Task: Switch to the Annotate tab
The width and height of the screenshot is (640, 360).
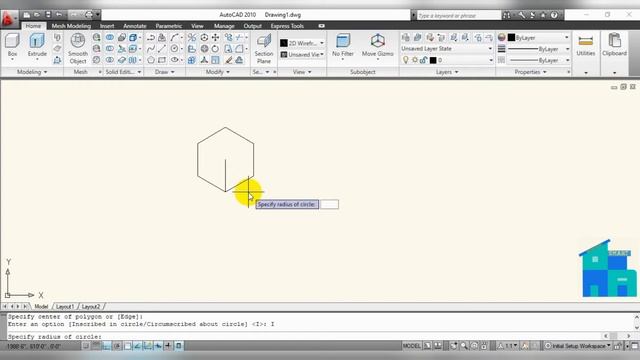Action: (x=135, y=26)
